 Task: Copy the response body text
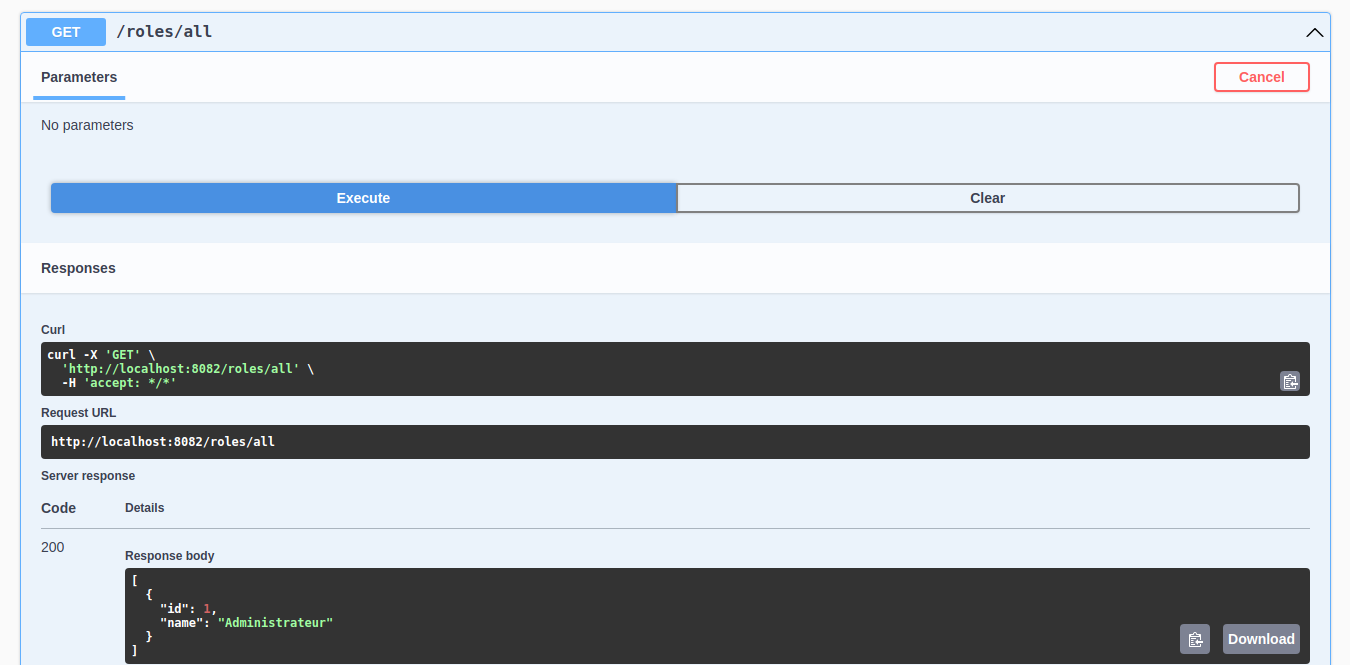1195,639
